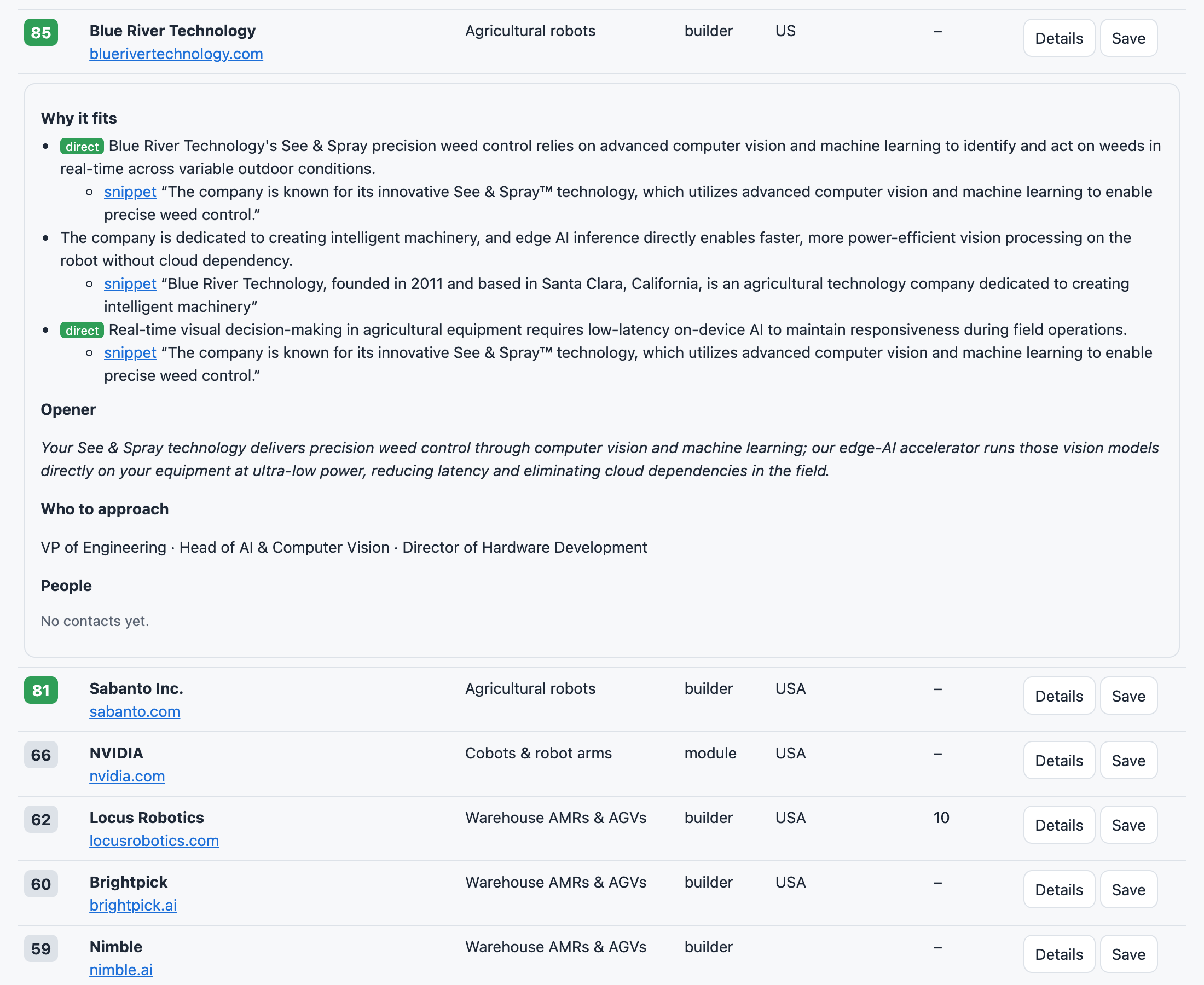Image resolution: width=1204 pixels, height=985 pixels.
Task: Click Details for Sabanto Inc.
Action: coord(1059,696)
